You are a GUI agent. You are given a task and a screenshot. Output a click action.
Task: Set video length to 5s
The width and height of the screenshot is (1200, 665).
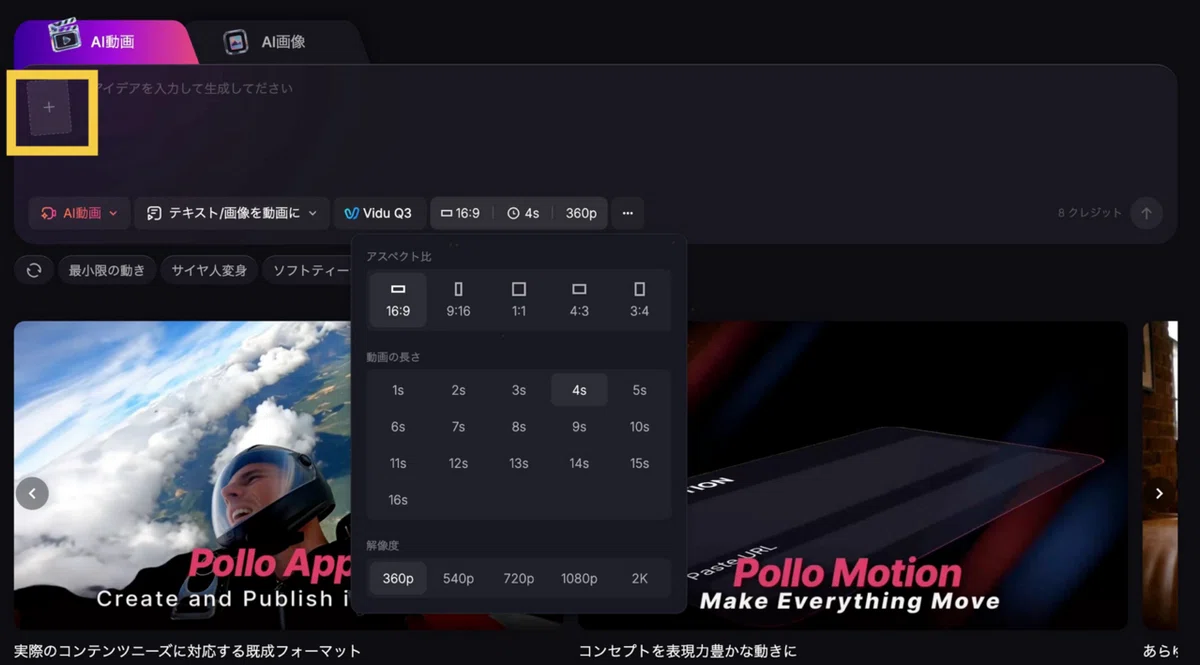coord(640,390)
